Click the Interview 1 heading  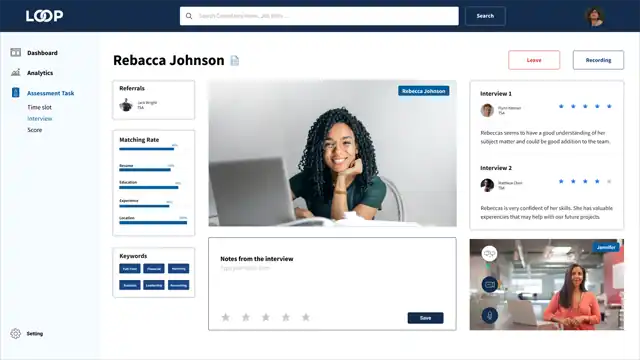(x=496, y=93)
